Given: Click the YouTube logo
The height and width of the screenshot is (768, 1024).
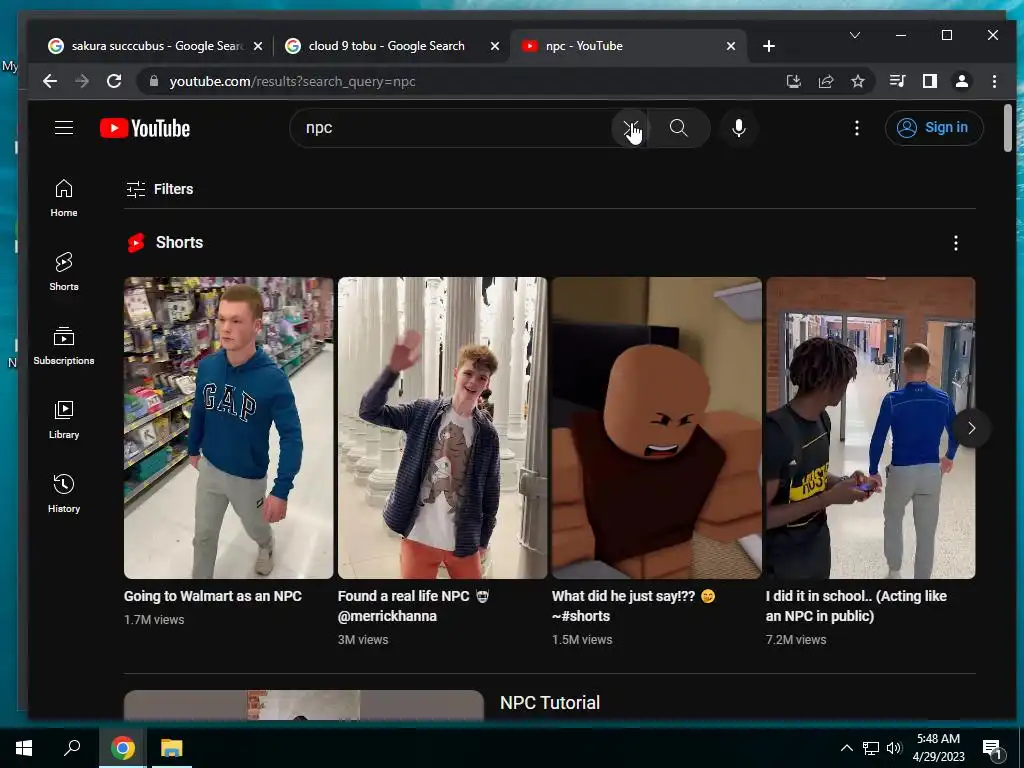Looking at the screenshot, I should pos(145,128).
